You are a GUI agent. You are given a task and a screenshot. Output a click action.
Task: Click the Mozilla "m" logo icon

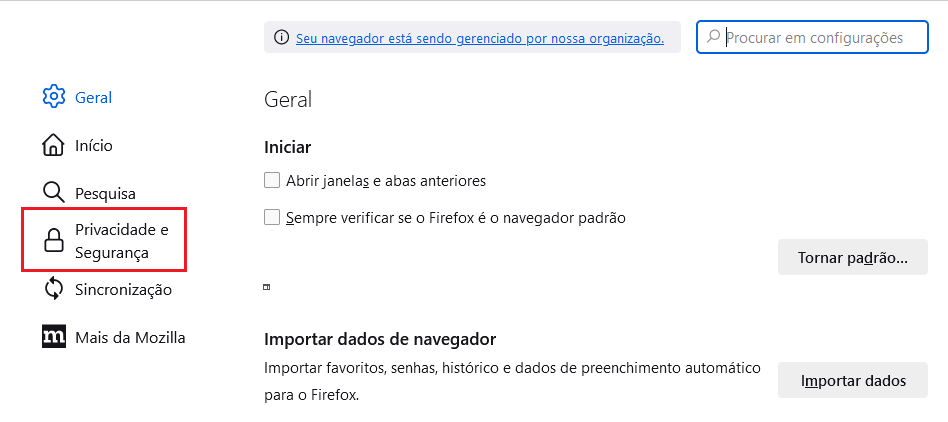[x=54, y=337]
